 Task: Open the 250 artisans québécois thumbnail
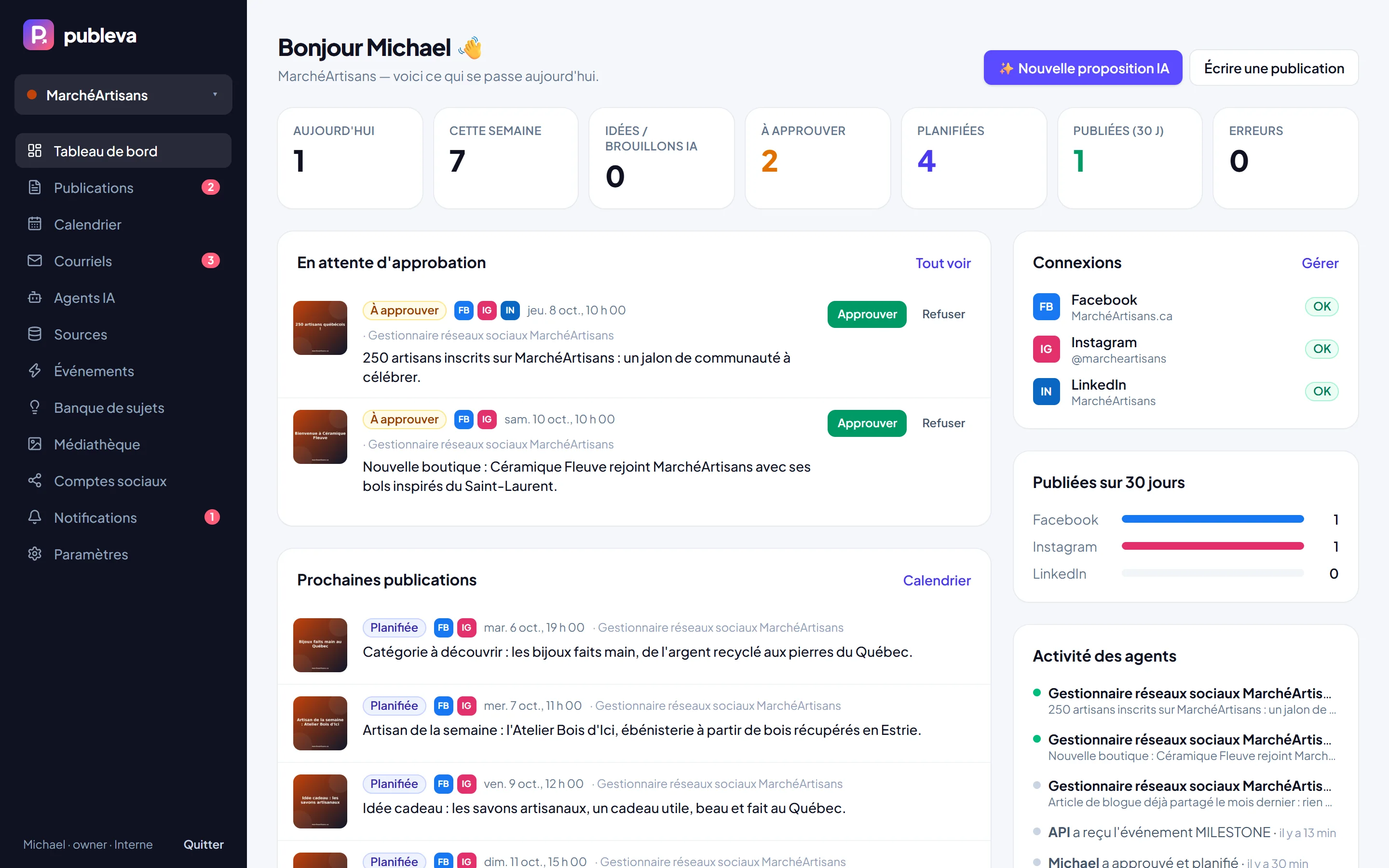click(320, 328)
